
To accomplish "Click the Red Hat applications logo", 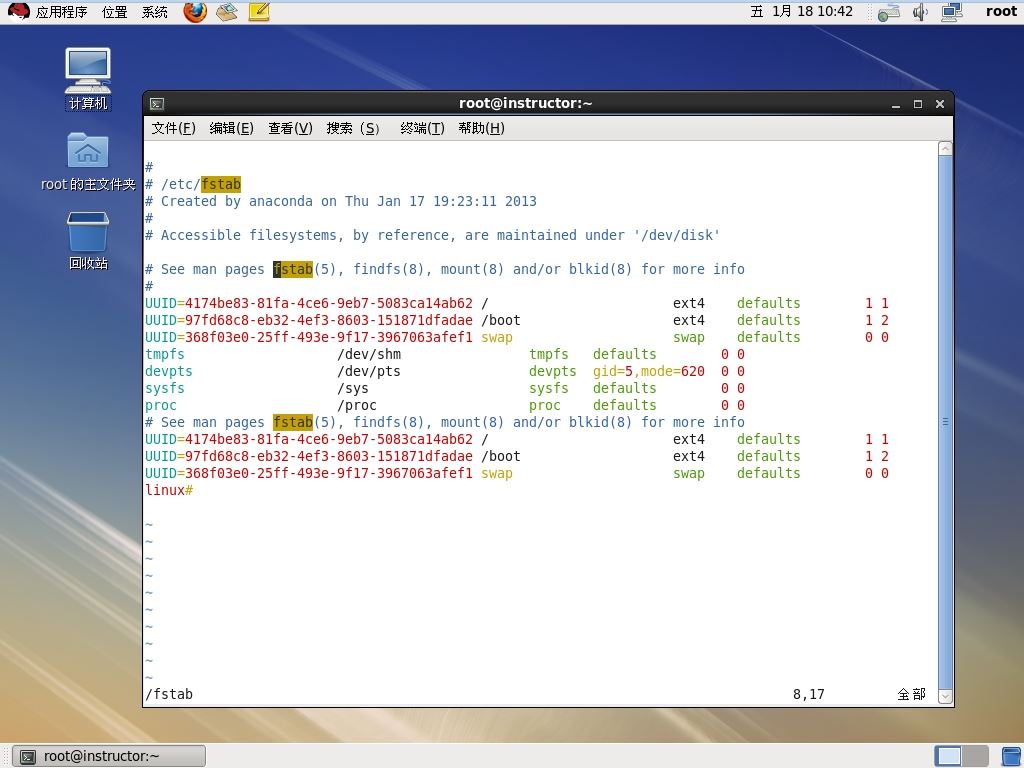I will (x=18, y=12).
